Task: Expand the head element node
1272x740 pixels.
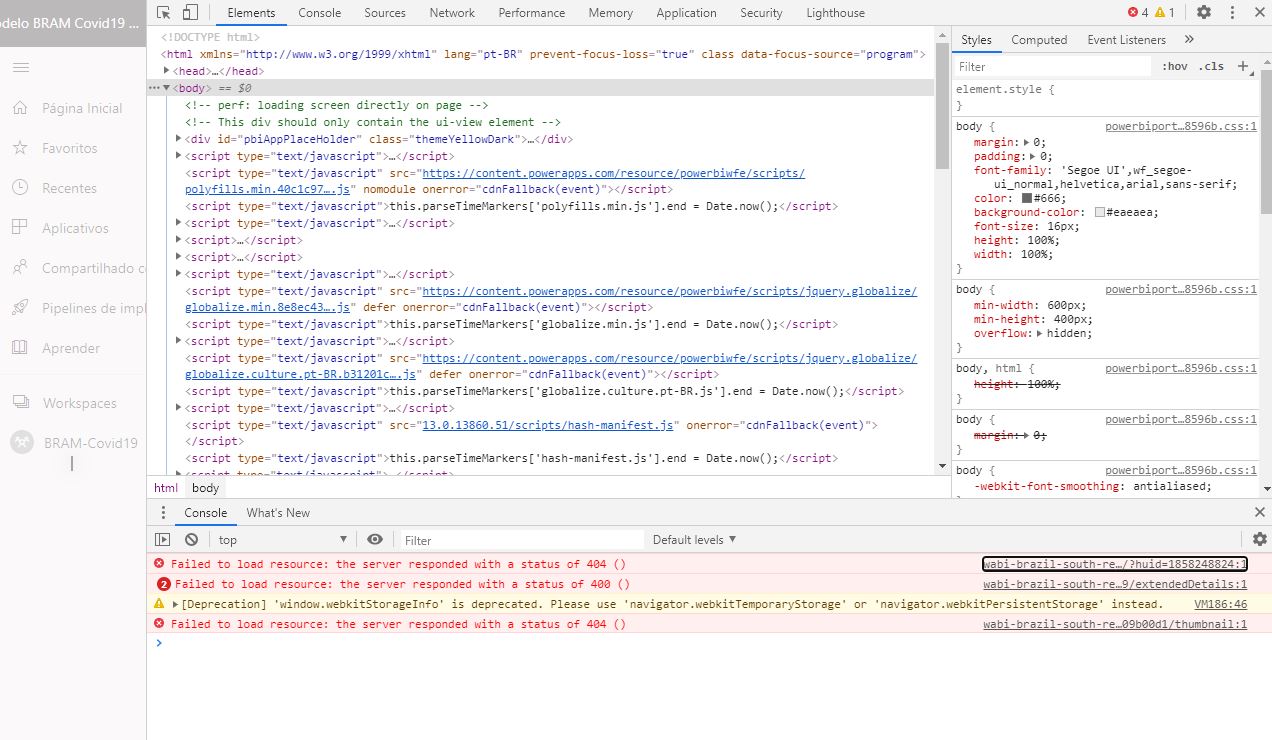Action: tap(167, 71)
